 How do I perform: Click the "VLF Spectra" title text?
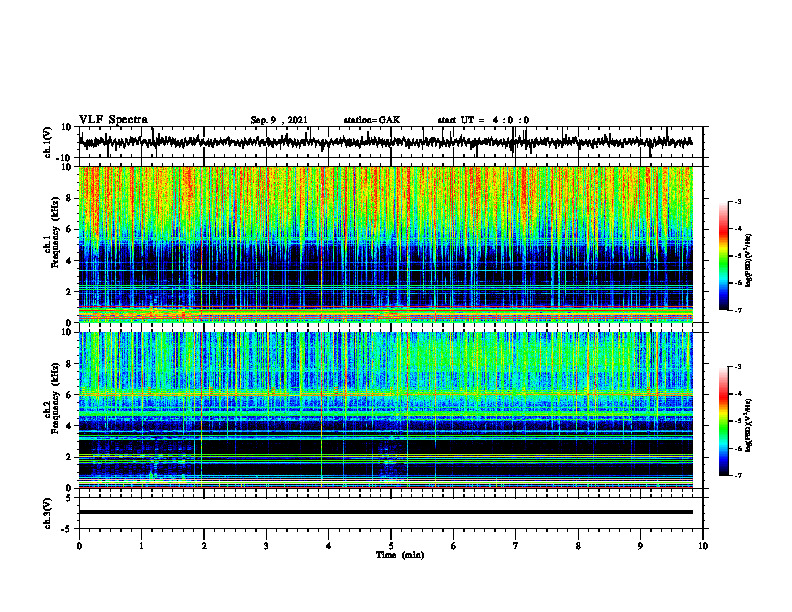click(x=113, y=120)
